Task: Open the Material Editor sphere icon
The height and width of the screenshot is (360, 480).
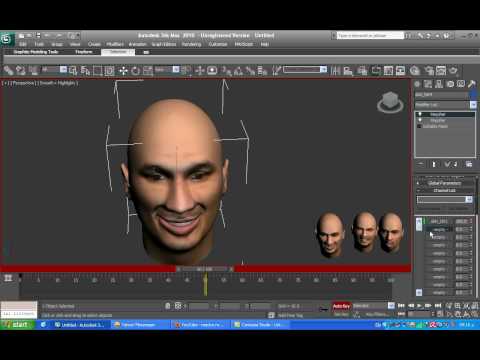Action: [x=415, y=70]
